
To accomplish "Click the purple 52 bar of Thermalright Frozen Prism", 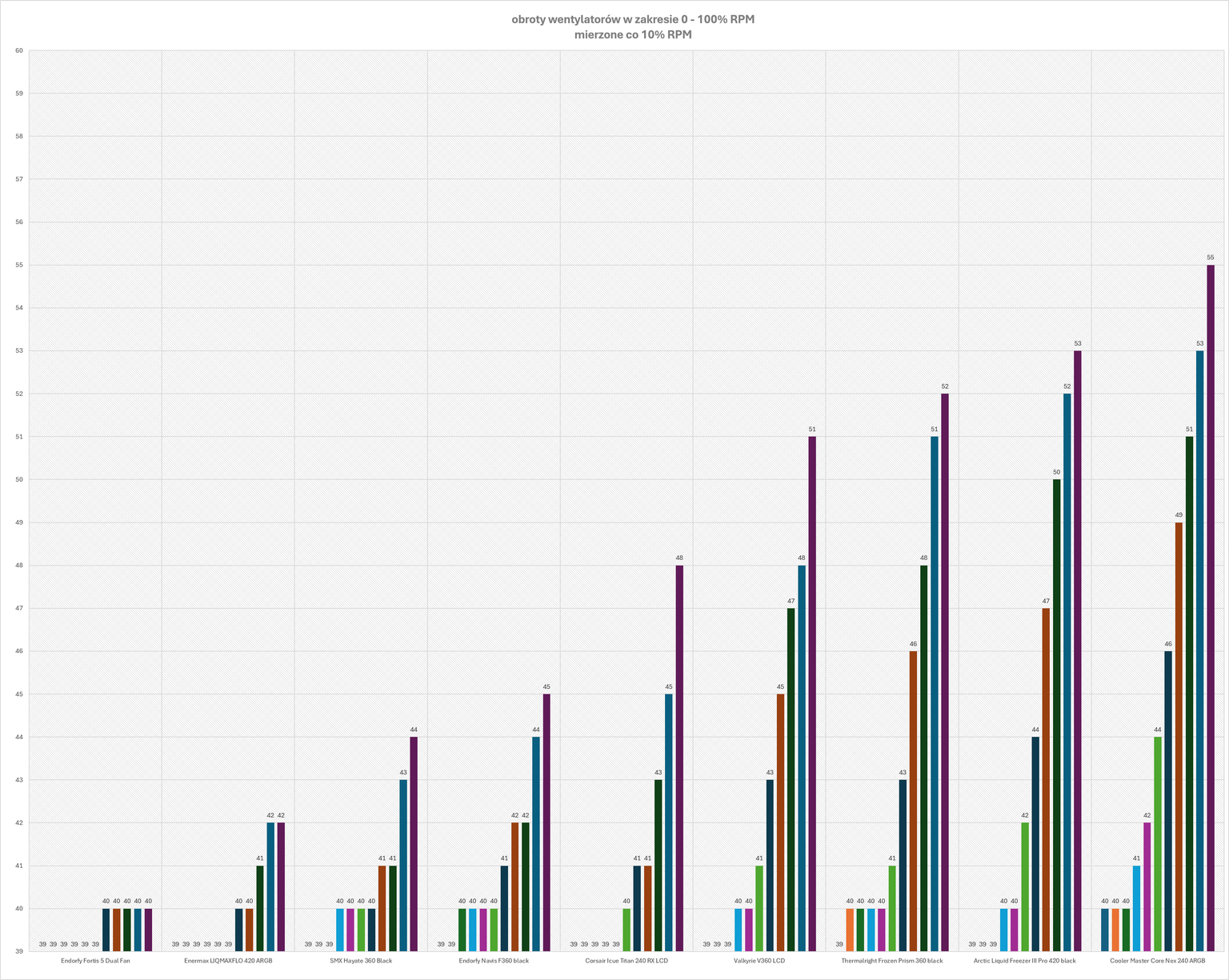I will pyautogui.click(x=945, y=673).
